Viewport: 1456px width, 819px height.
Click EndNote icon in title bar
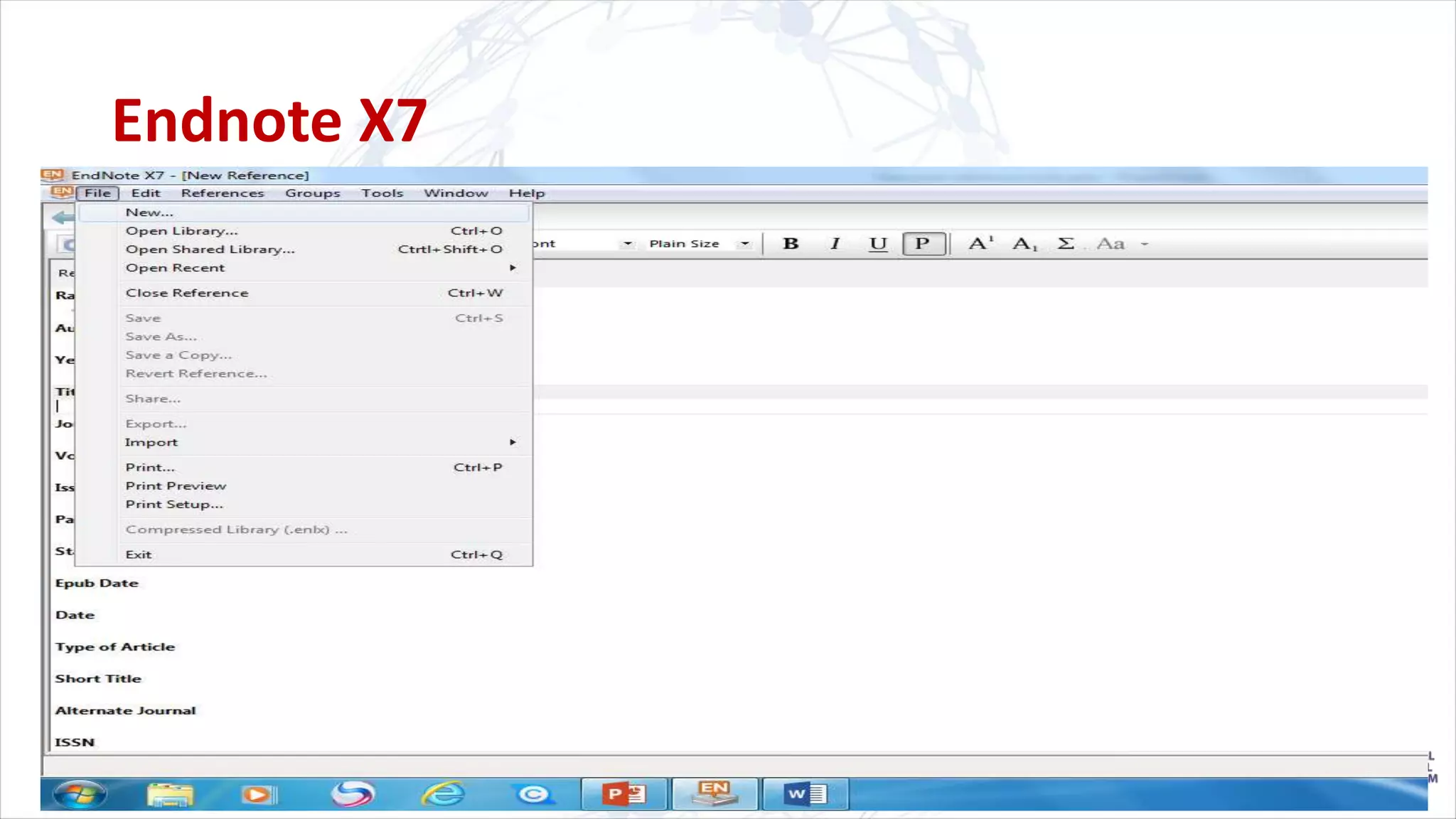tap(53, 175)
